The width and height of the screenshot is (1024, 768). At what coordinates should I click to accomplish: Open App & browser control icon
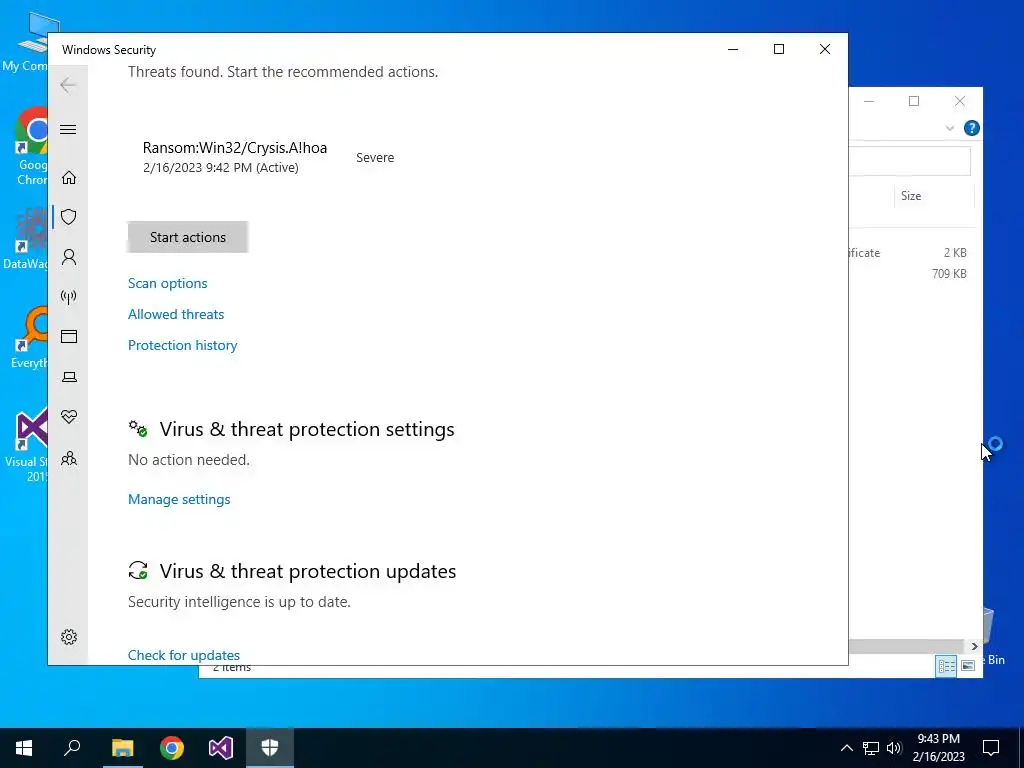coord(69,336)
